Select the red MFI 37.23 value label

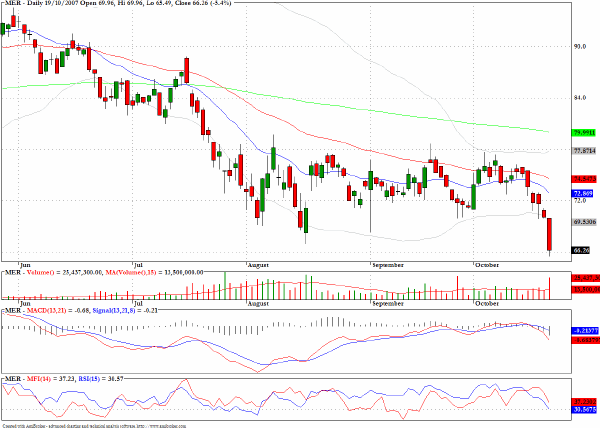585,402
